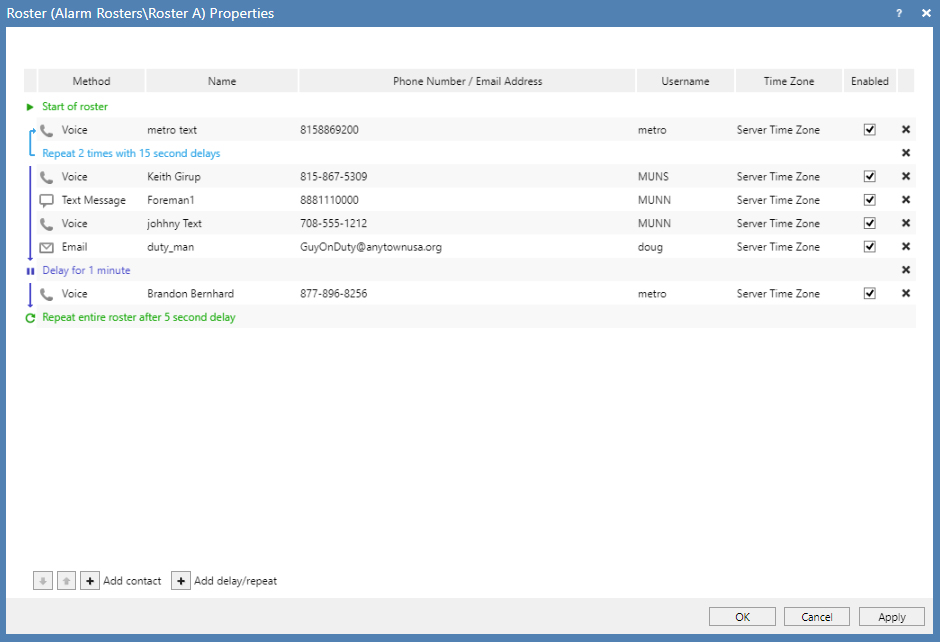Click the pause icon beside Delay for 1 minute
940x642 pixels.
pos(30,271)
